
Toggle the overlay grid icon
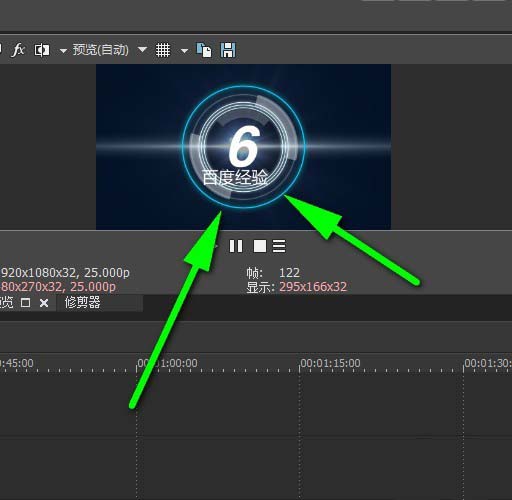(x=163, y=50)
